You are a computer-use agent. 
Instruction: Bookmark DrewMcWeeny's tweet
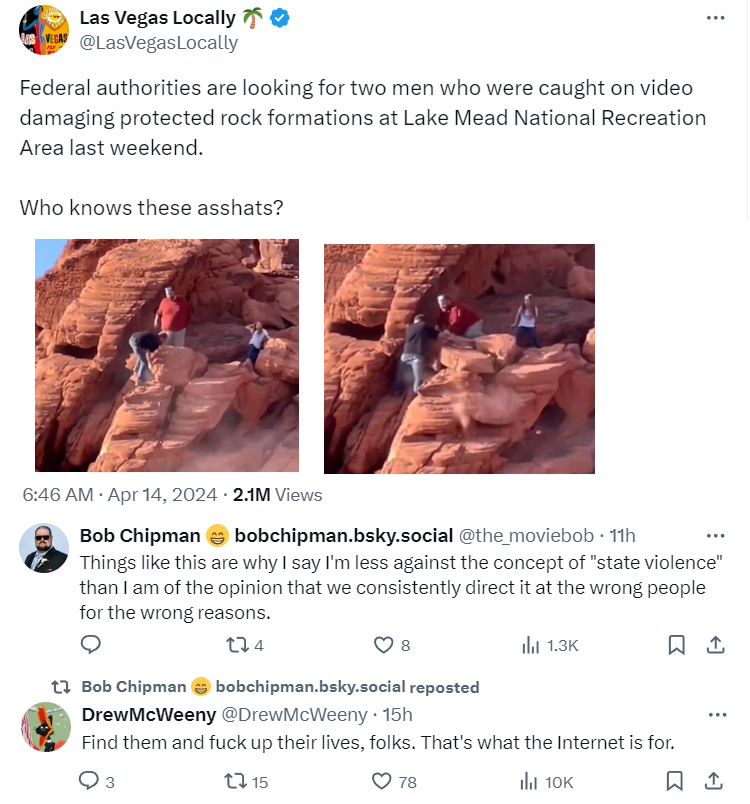(x=677, y=781)
